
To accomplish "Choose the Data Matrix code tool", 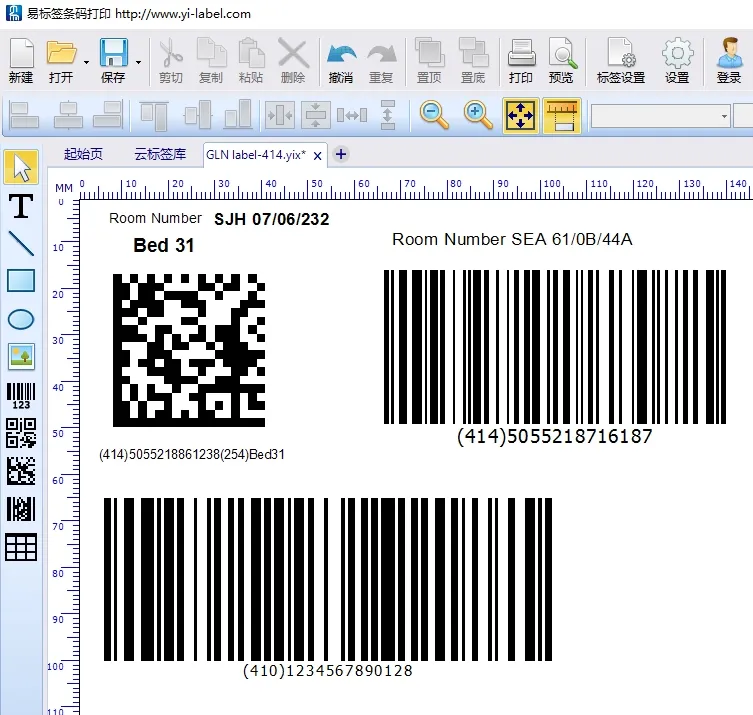I will pos(21,471).
